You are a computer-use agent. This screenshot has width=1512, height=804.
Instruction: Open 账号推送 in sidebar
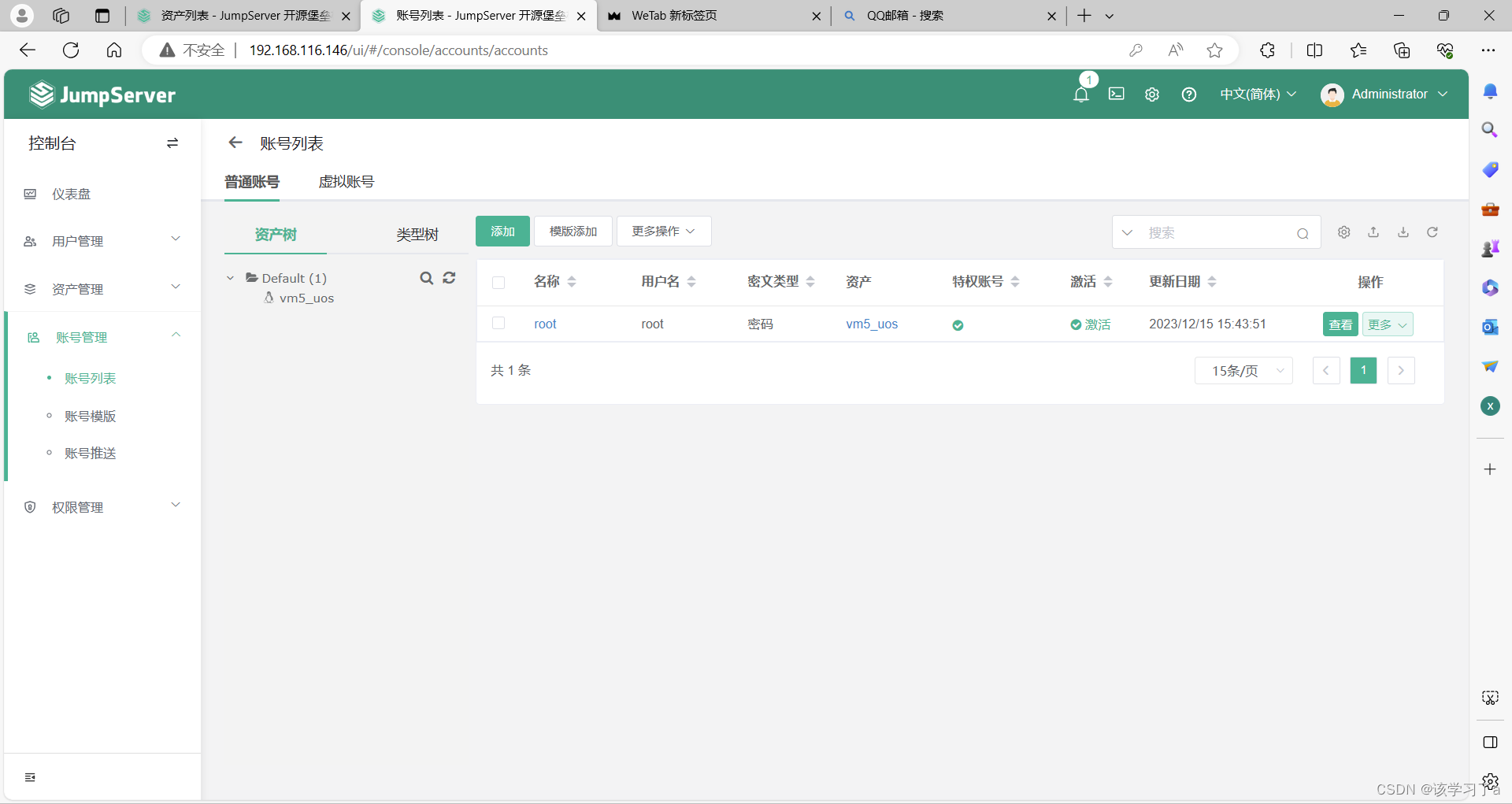tap(91, 454)
